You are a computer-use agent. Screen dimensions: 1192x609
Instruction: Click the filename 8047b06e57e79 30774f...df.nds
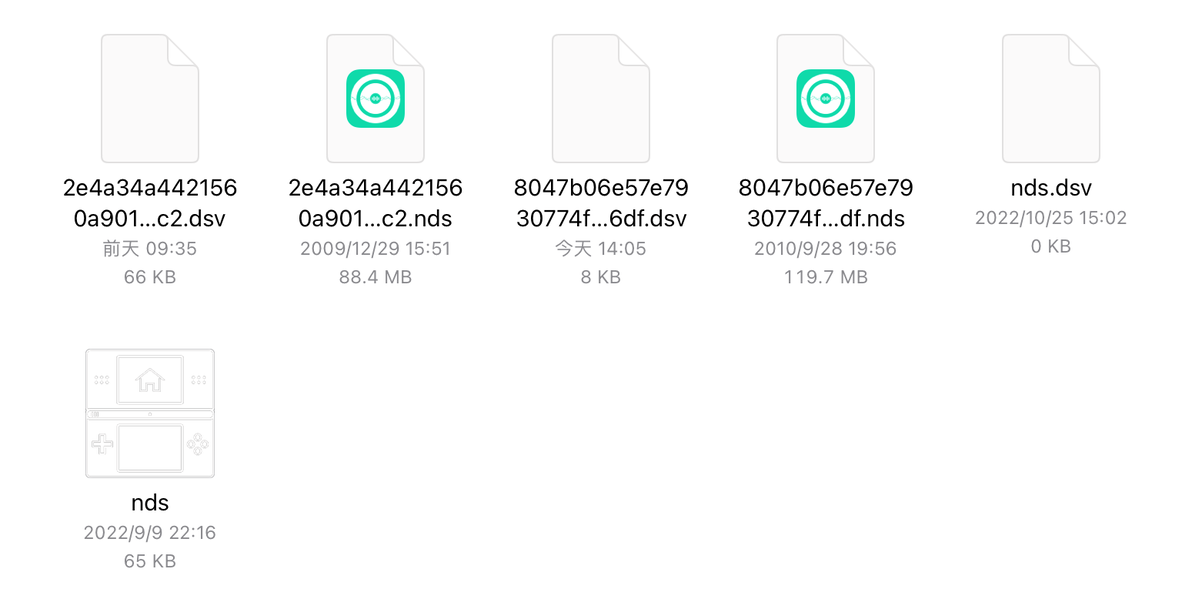[826, 203]
